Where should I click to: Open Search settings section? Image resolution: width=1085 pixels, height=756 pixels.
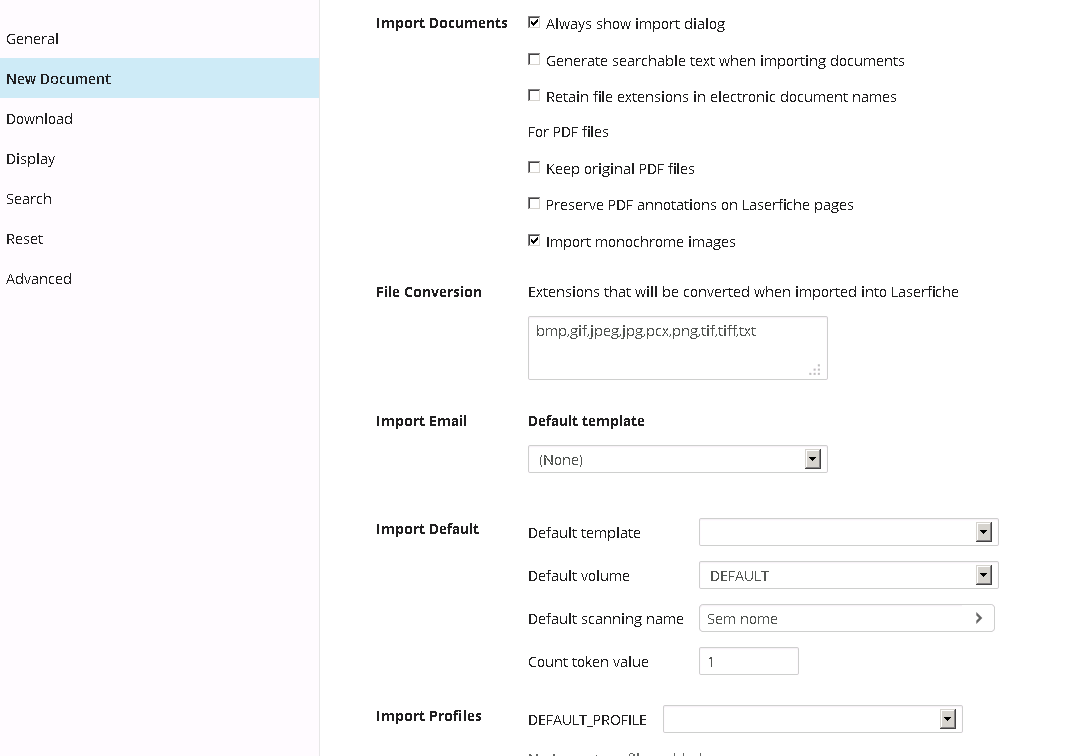pyautogui.click(x=29, y=199)
